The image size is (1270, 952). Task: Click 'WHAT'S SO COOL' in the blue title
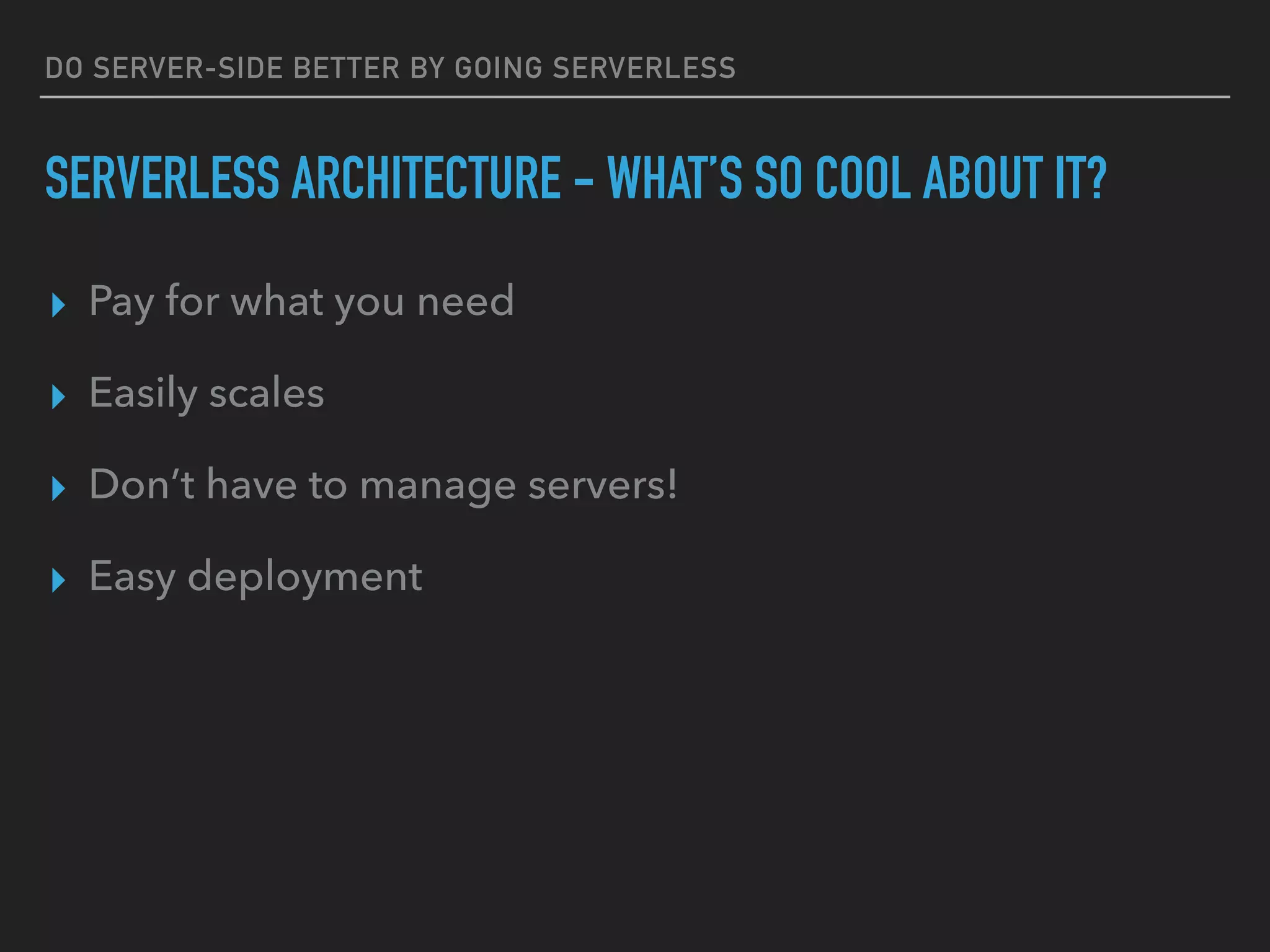point(758,178)
